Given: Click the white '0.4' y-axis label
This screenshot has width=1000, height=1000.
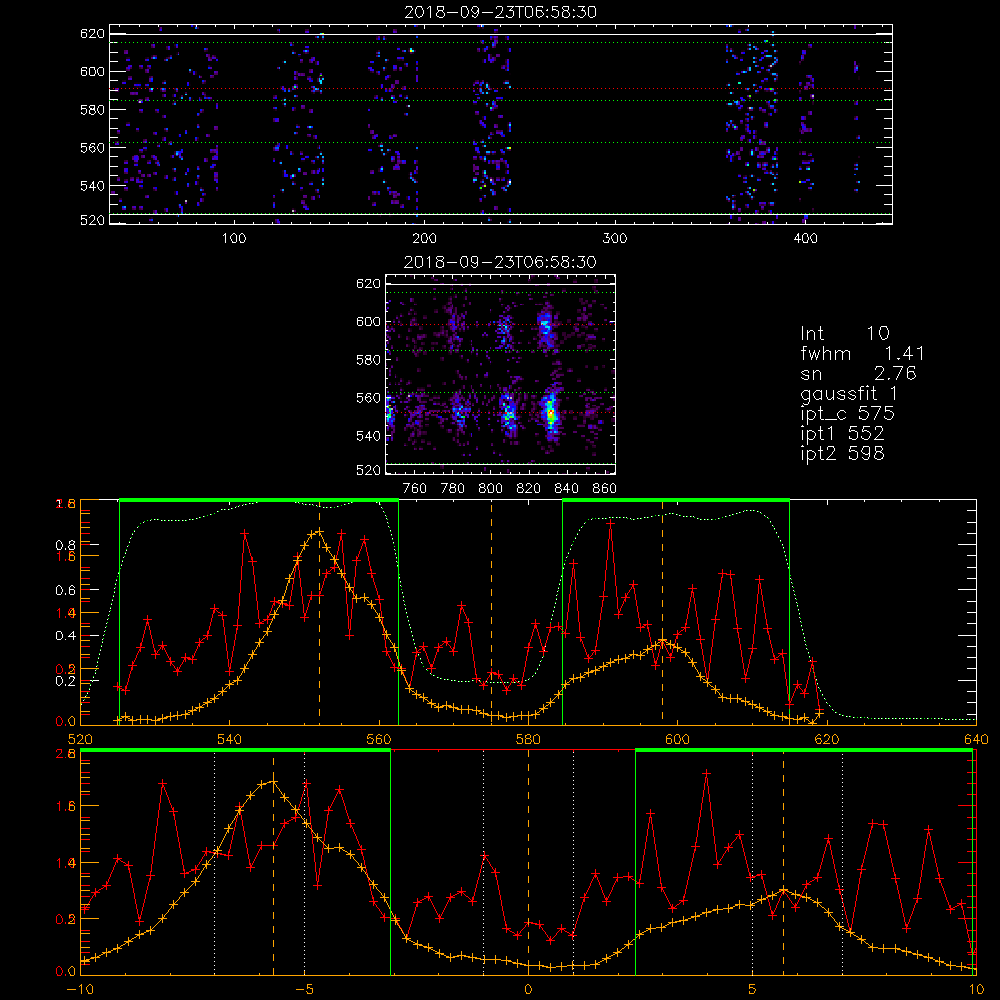Looking at the screenshot, I should pos(66,636).
